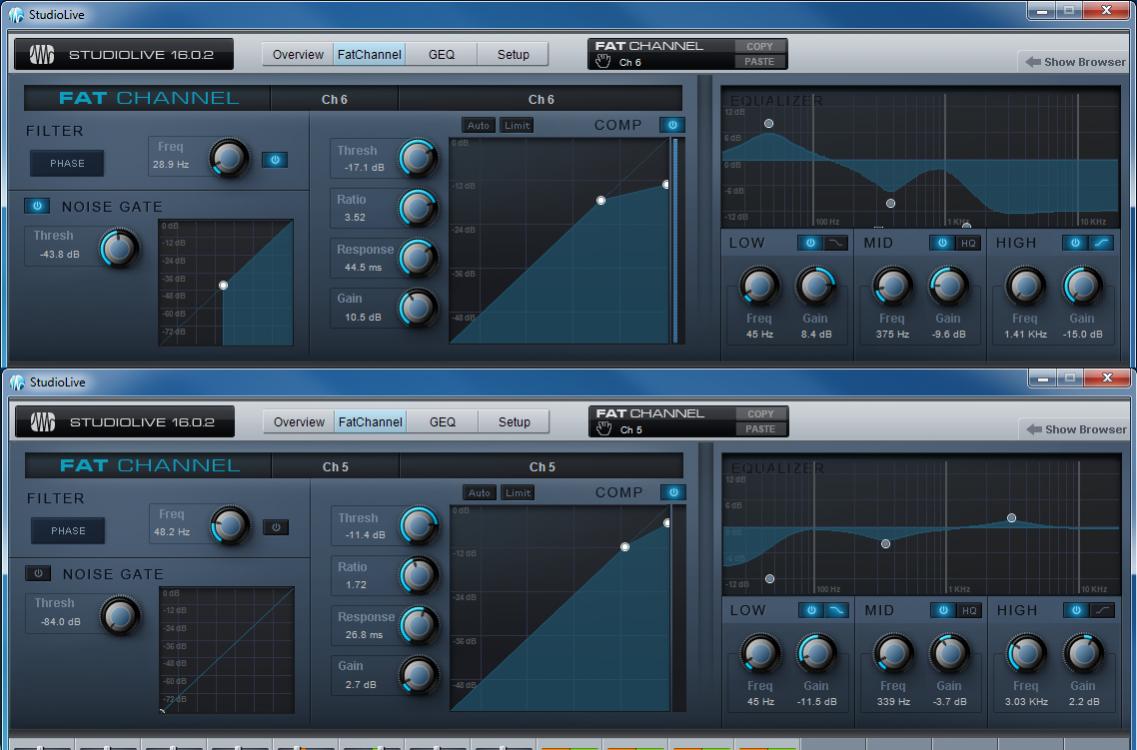Click Ch 5 MID band Gain knob
Viewport: 1137px width, 750px height.
(x=948, y=654)
